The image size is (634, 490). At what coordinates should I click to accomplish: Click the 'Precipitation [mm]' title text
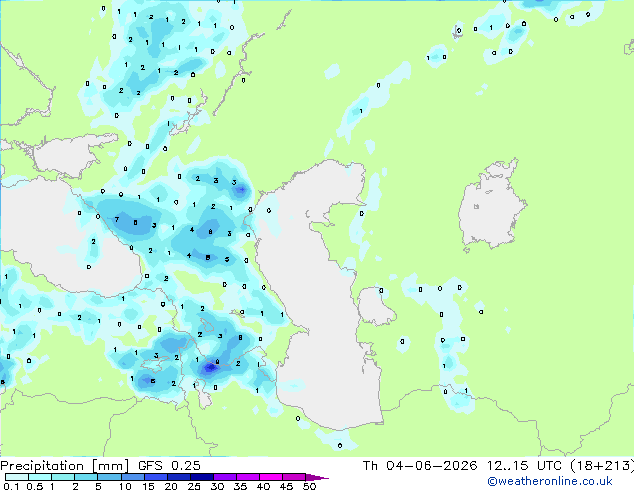65,466
